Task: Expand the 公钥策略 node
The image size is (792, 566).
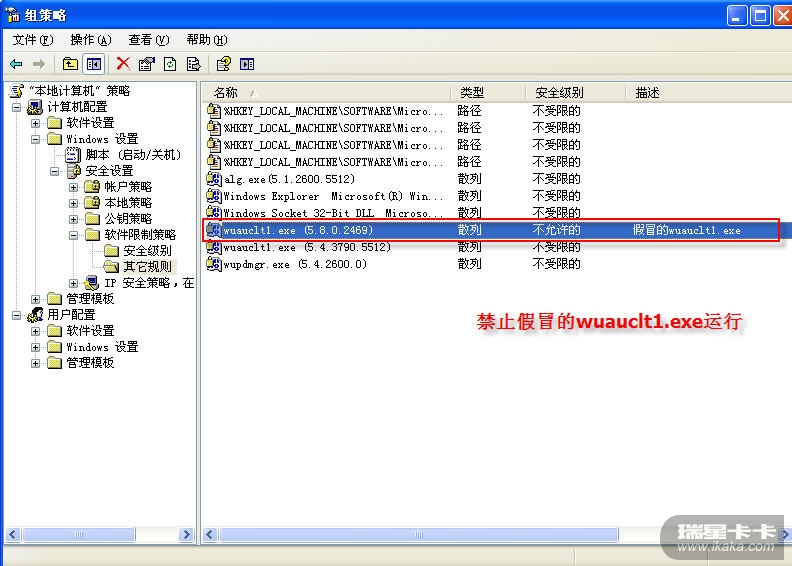Action: tap(74, 219)
